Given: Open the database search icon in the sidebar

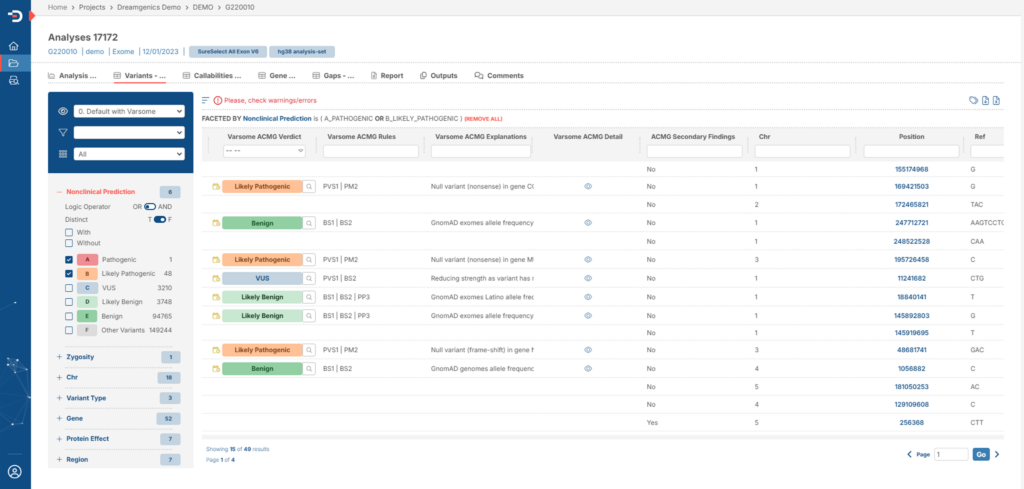Looking at the screenshot, I should [x=14, y=80].
